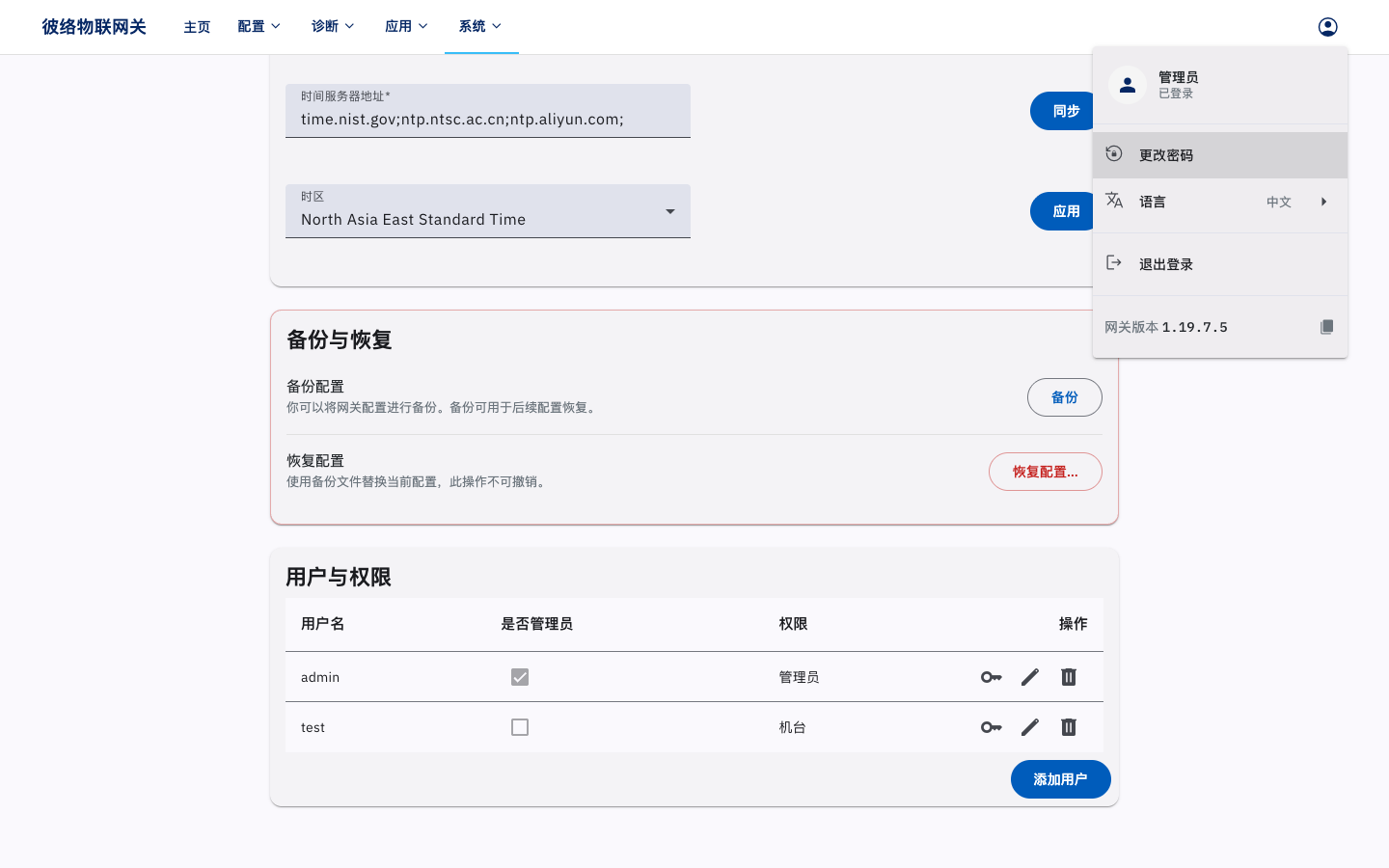Edit the test user with pencil icon
This screenshot has height=868, width=1389.
point(1030,727)
